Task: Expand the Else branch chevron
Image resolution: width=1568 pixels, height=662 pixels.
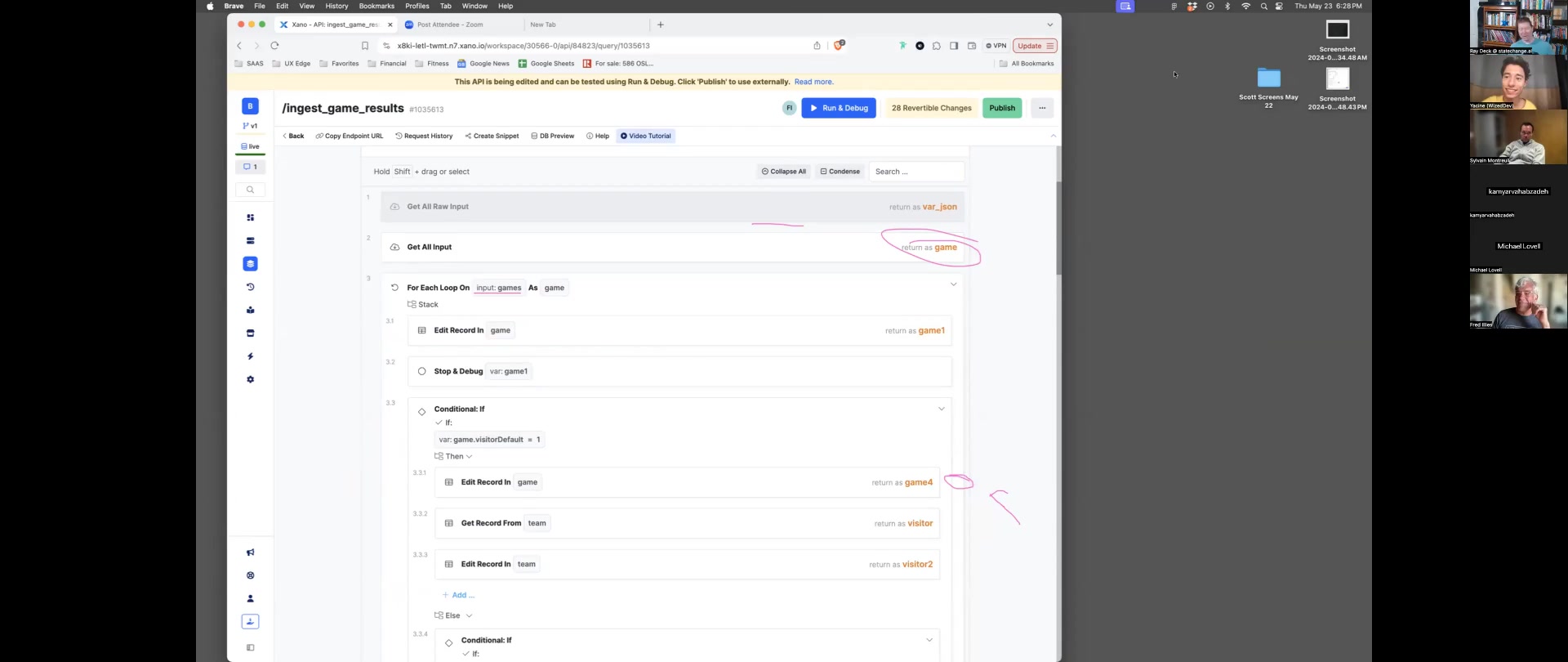Action: pos(469,616)
